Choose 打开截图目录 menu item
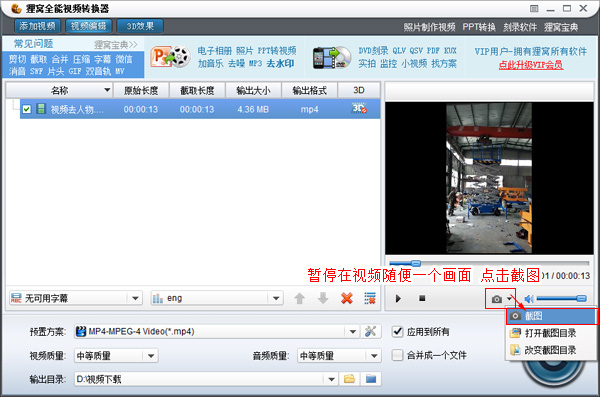 coord(551,333)
